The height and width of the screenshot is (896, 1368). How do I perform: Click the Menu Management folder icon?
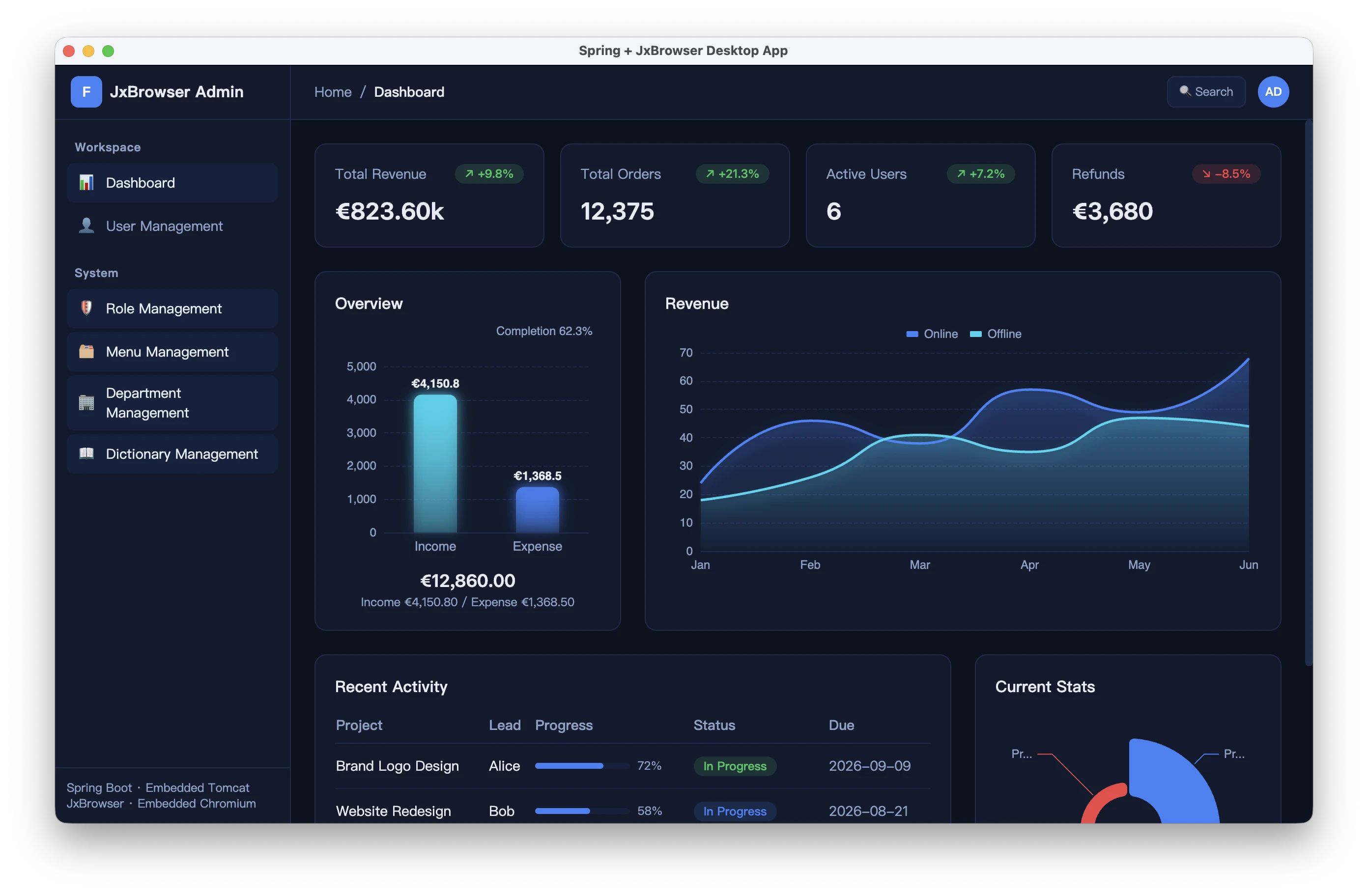pos(86,351)
